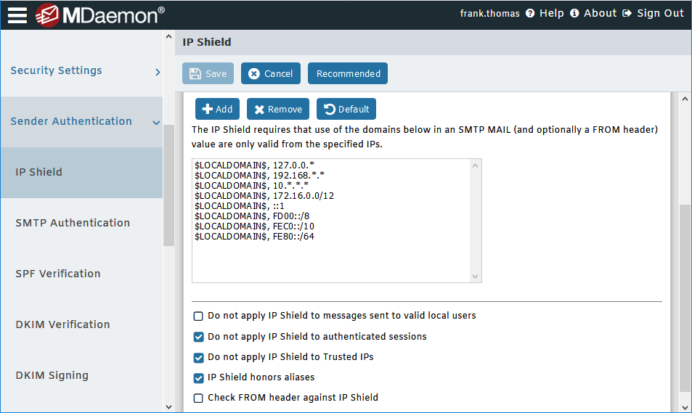Select the $LOCALDOMAIN$, 192.168.*.* entry

(x=259, y=175)
